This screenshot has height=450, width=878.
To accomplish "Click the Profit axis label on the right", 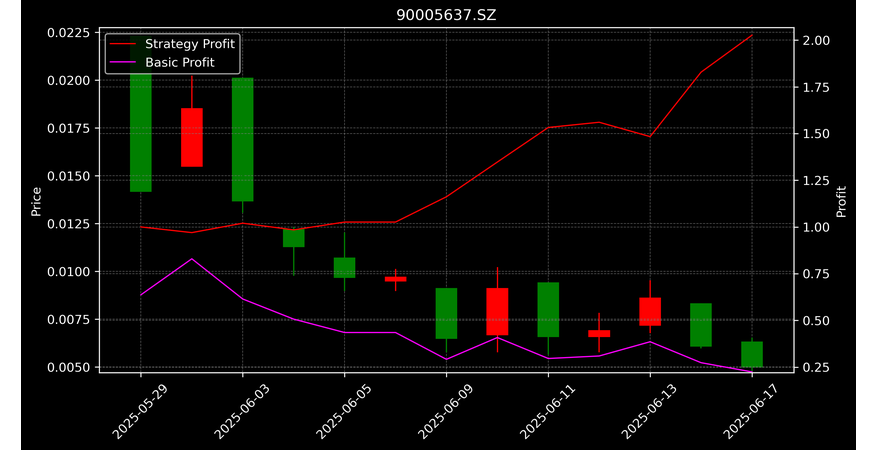I will click(841, 202).
